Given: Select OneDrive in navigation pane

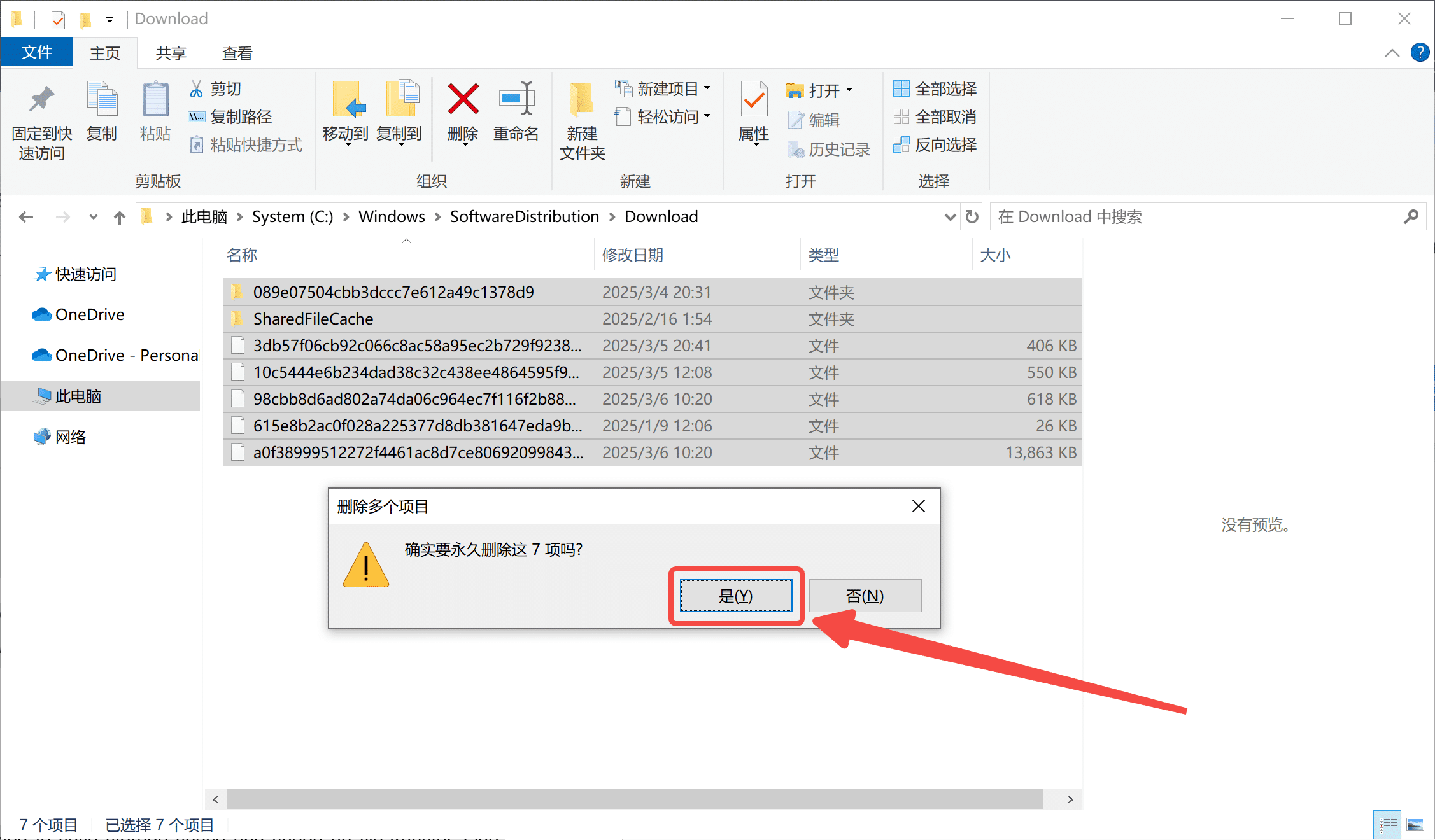Looking at the screenshot, I should 78,314.
